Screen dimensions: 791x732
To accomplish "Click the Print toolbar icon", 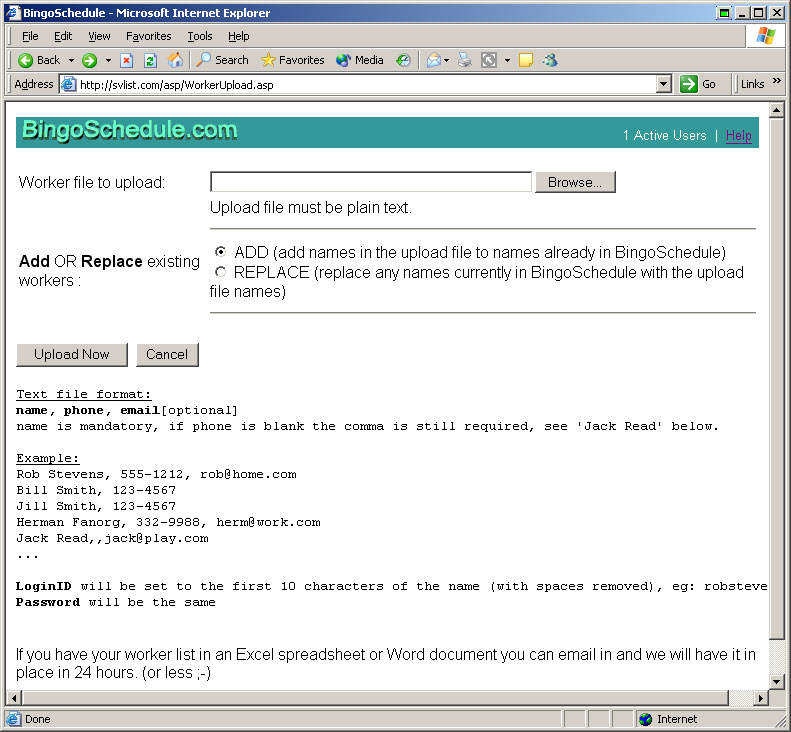I will [465, 61].
